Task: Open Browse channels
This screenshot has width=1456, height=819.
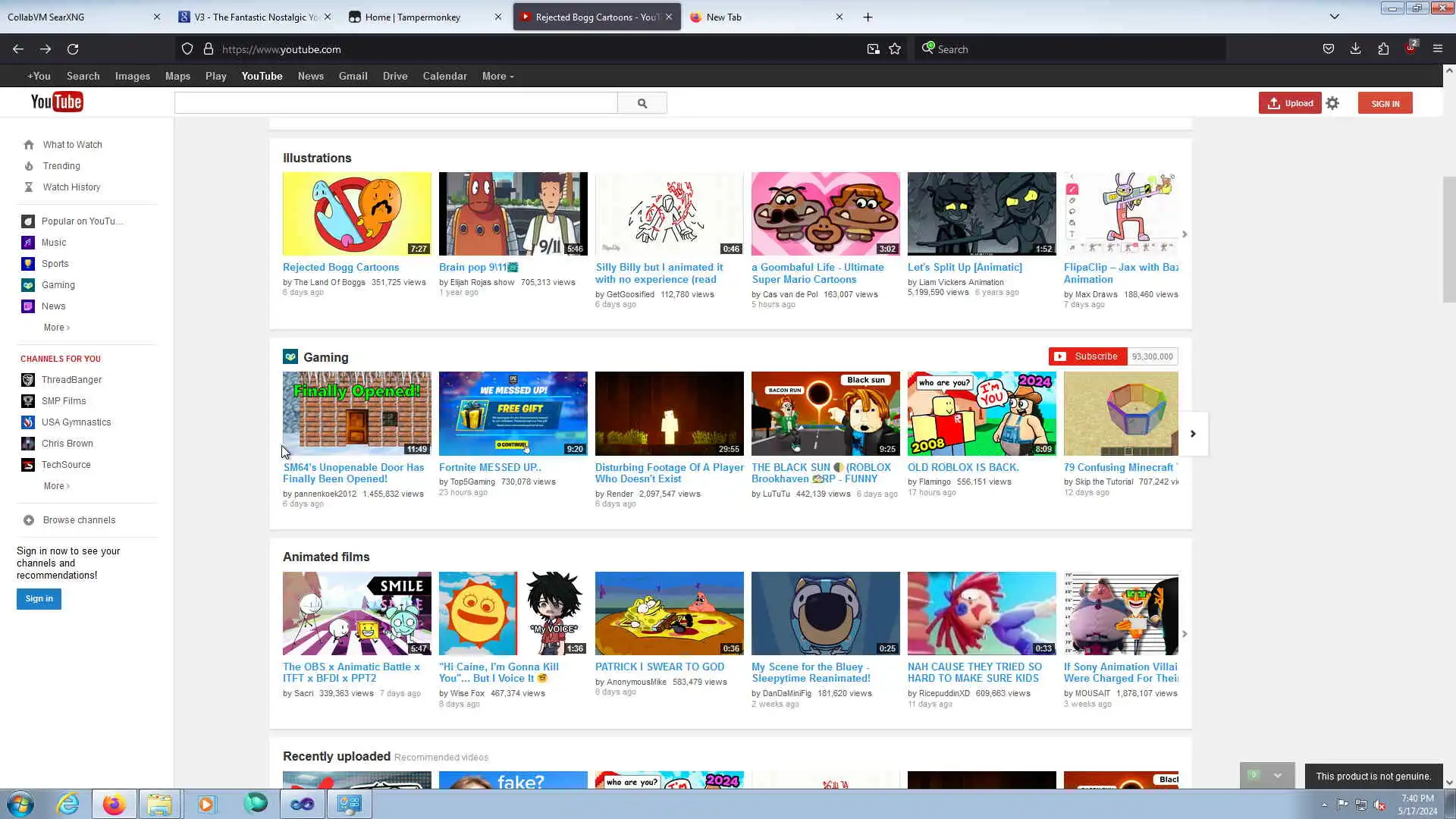Action: 79,520
